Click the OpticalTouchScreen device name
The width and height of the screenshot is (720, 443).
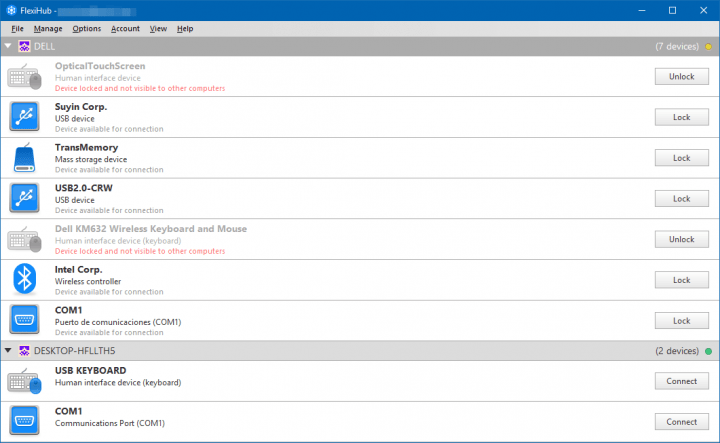(x=100, y=66)
